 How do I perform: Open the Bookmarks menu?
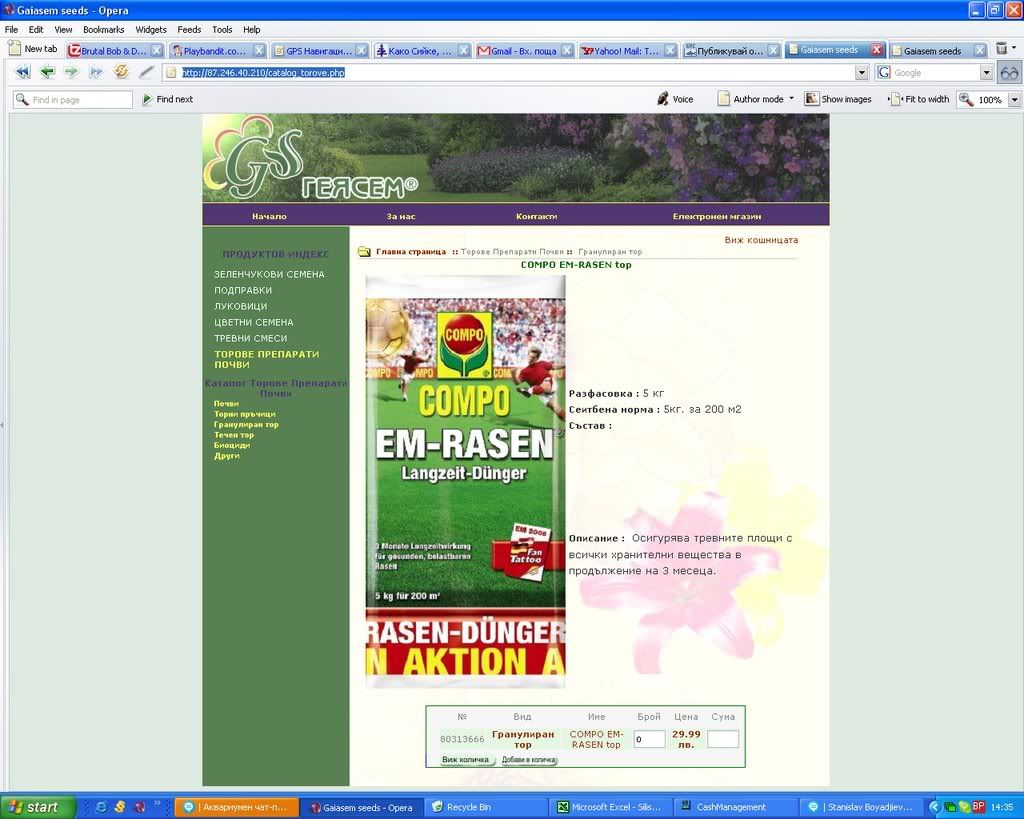(103, 30)
